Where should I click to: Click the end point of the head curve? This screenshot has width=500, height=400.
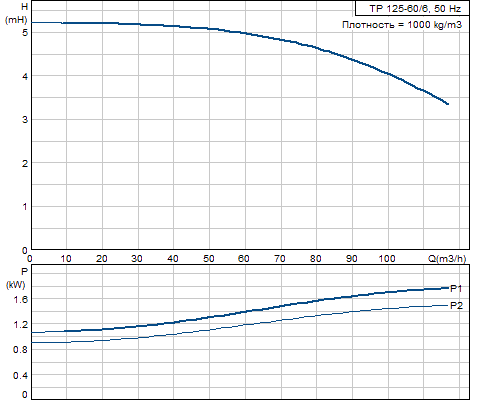click(x=448, y=104)
